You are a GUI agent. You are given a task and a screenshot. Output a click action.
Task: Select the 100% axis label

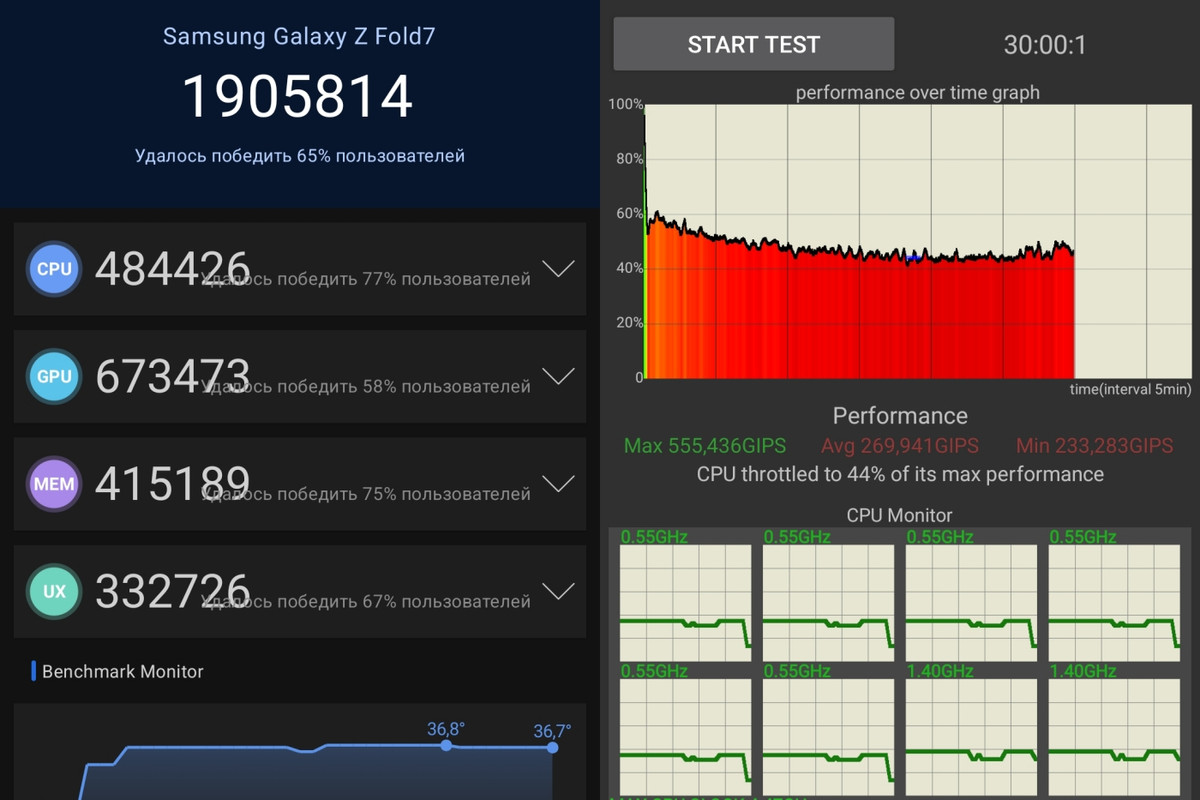(626, 104)
